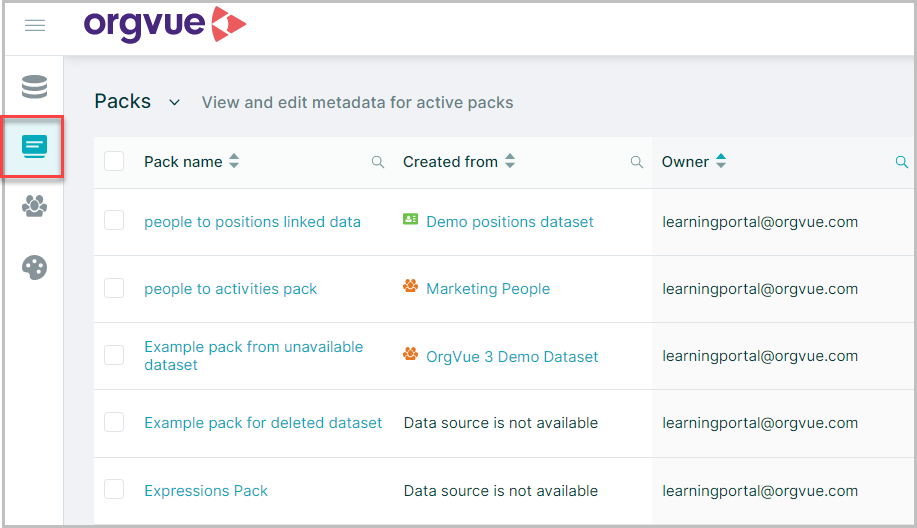Viewport: 917px width, 528px height.
Task: Click Data source is not available in deleted dataset row
Action: [x=501, y=423]
